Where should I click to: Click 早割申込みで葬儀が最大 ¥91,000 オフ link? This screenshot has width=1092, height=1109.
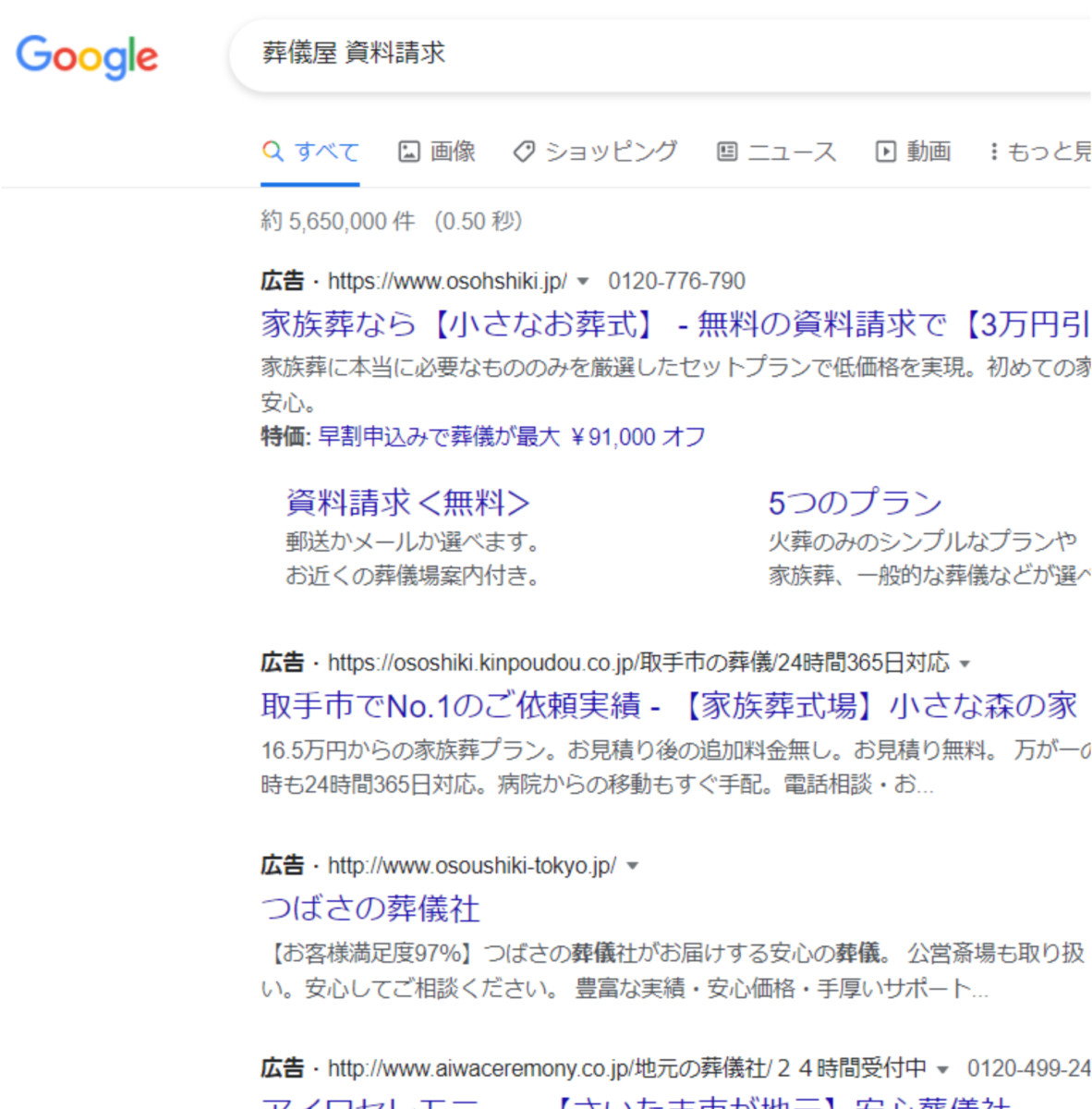tap(512, 436)
